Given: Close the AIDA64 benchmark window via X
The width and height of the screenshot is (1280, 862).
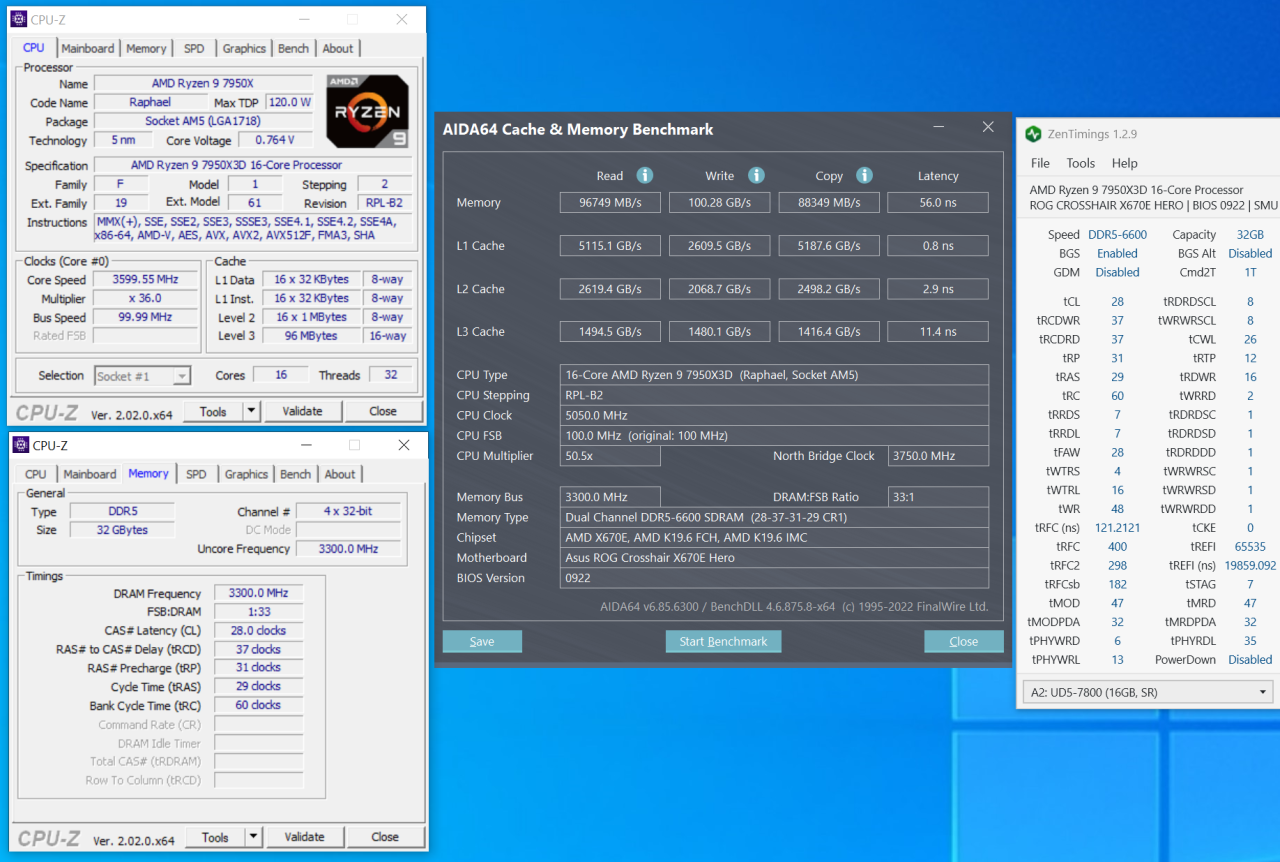Looking at the screenshot, I should 988,128.
